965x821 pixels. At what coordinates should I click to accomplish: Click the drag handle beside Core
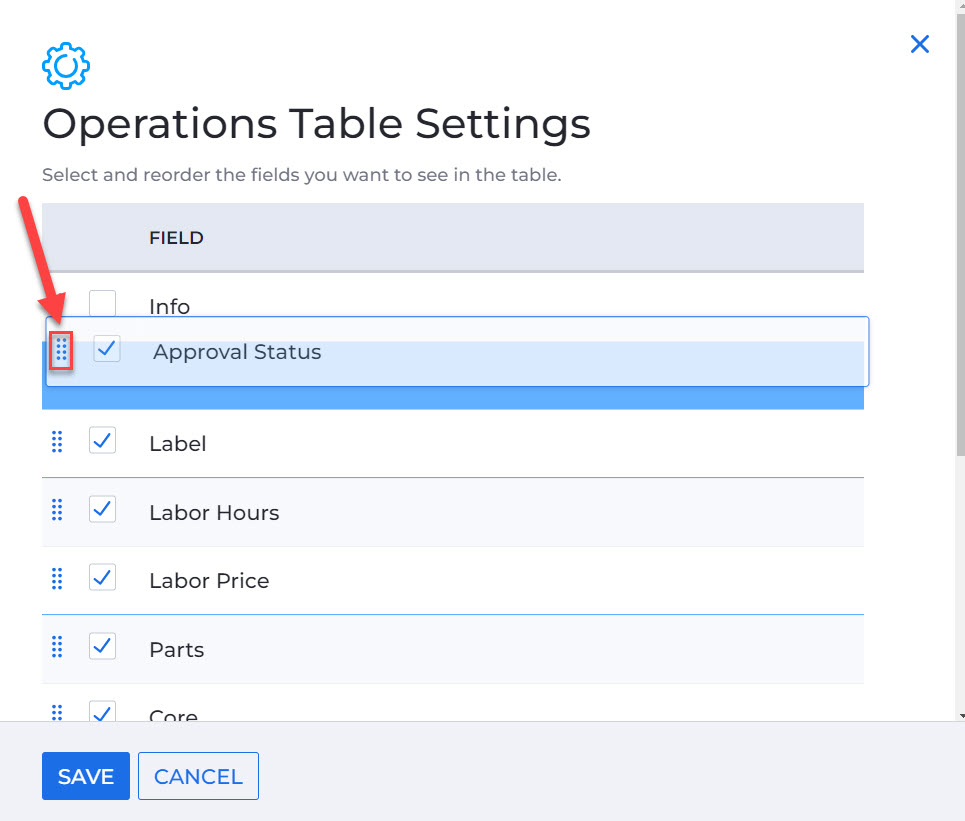57,712
